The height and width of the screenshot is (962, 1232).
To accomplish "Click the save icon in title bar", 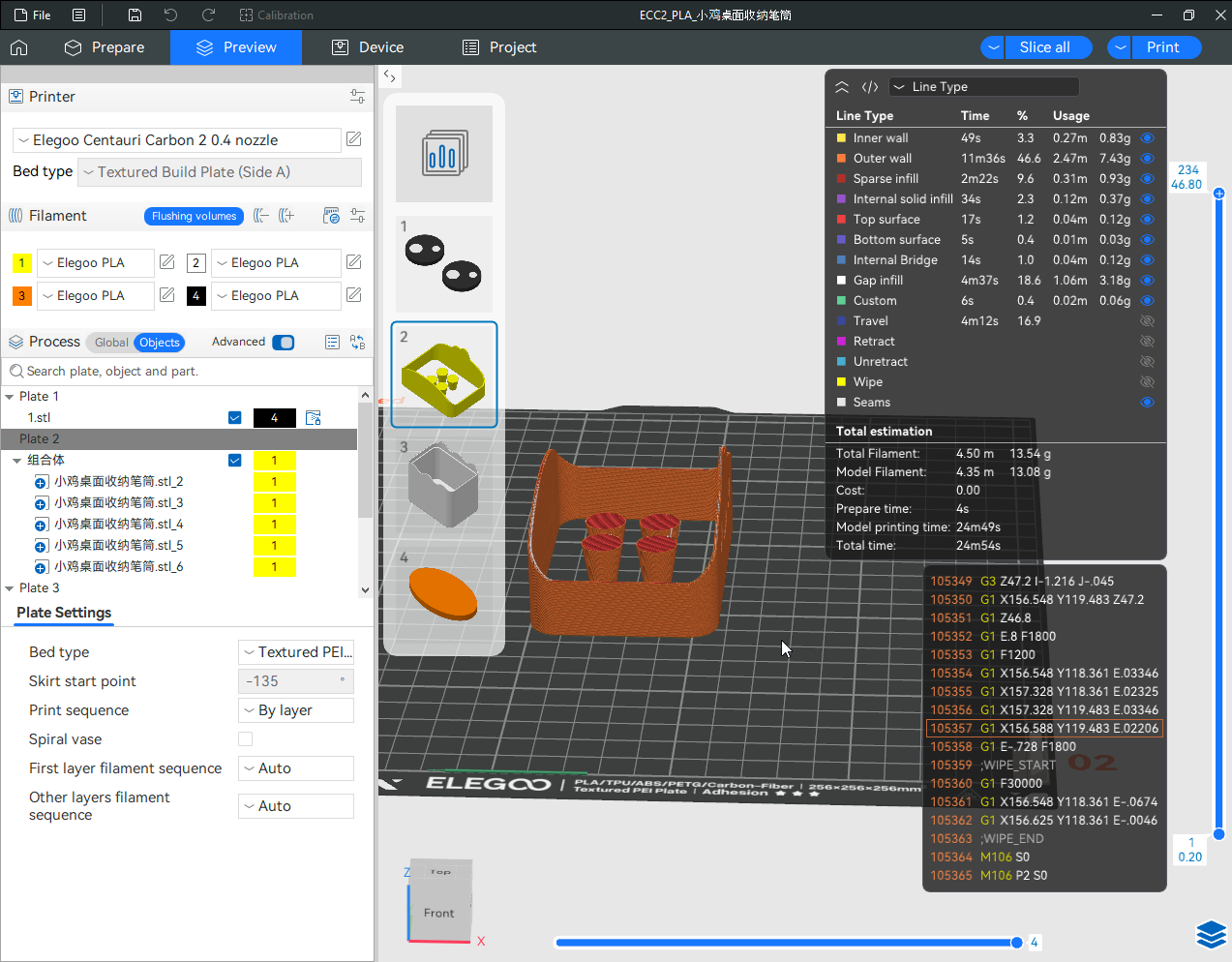I will (135, 15).
